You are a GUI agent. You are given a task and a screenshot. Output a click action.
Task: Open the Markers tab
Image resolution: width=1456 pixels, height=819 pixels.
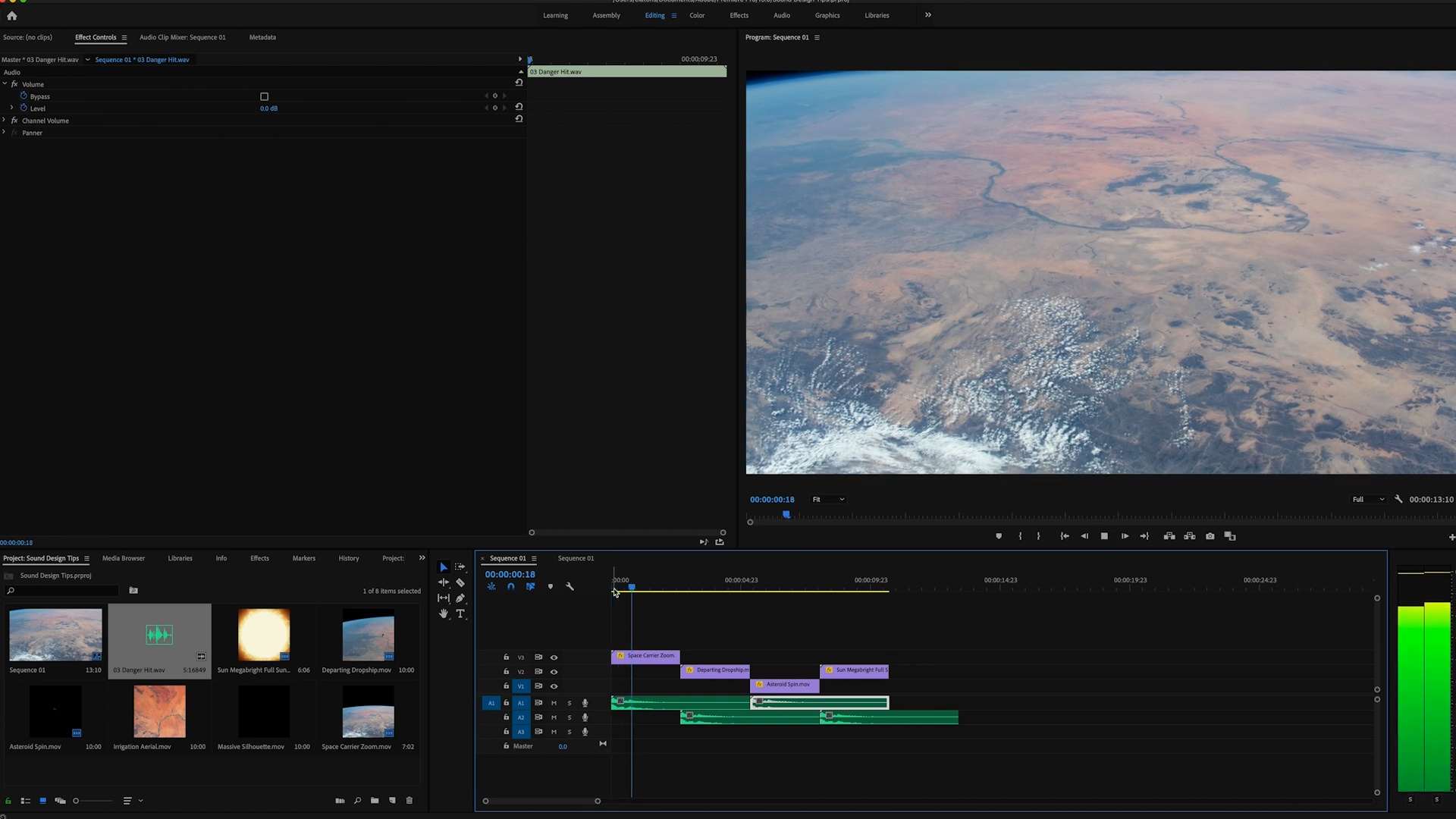[x=304, y=558]
